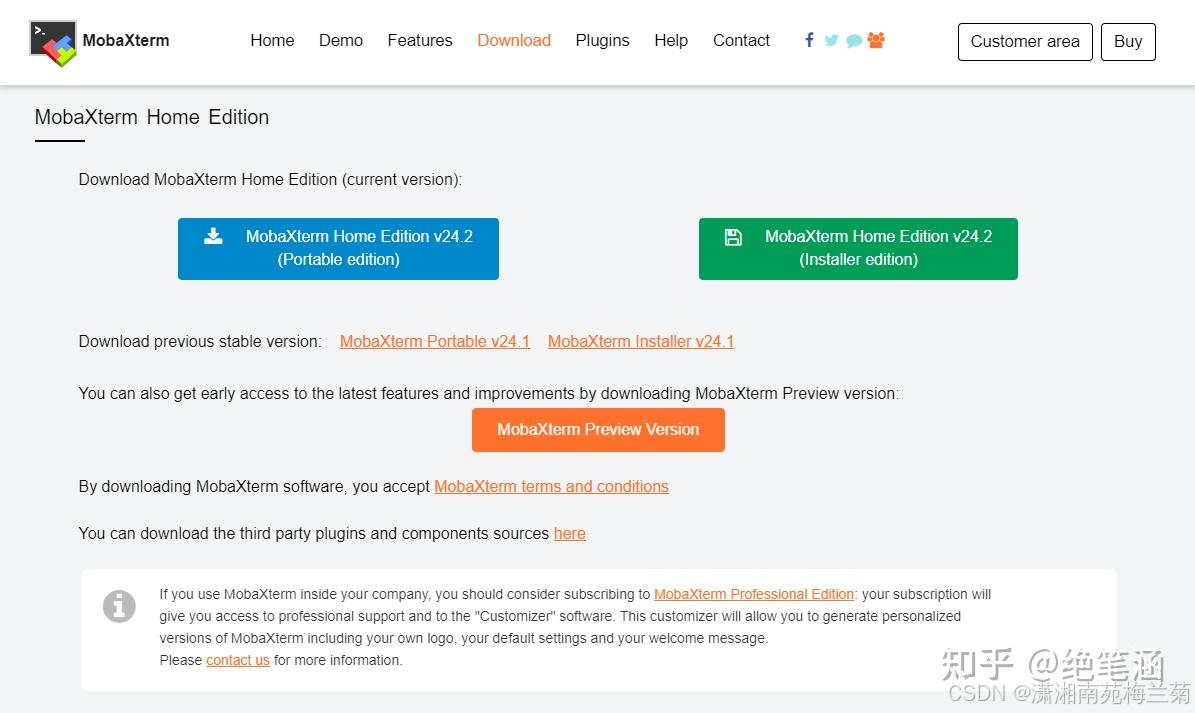Open the MobaXterm Portable v24.1 link

coord(435,341)
